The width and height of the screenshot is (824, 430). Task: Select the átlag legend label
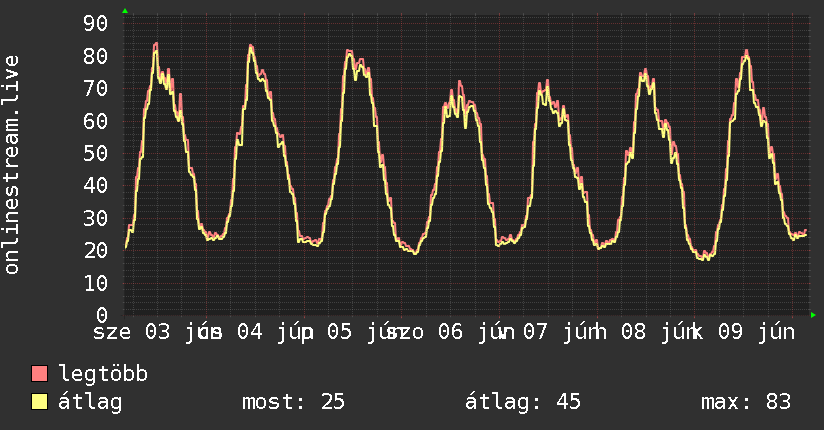point(90,402)
